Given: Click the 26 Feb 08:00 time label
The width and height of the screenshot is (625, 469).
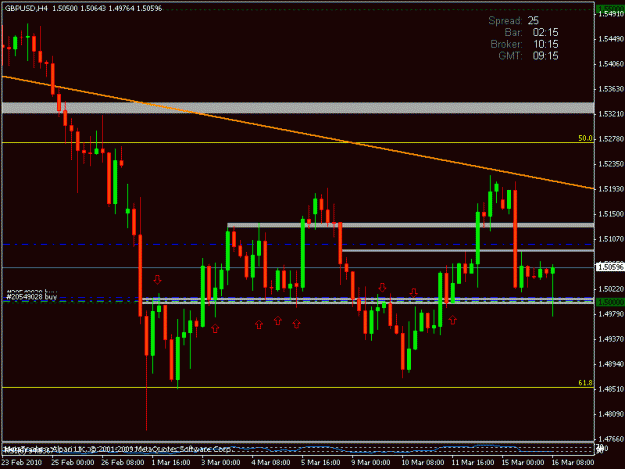Looking at the screenshot, I should pos(122,462).
